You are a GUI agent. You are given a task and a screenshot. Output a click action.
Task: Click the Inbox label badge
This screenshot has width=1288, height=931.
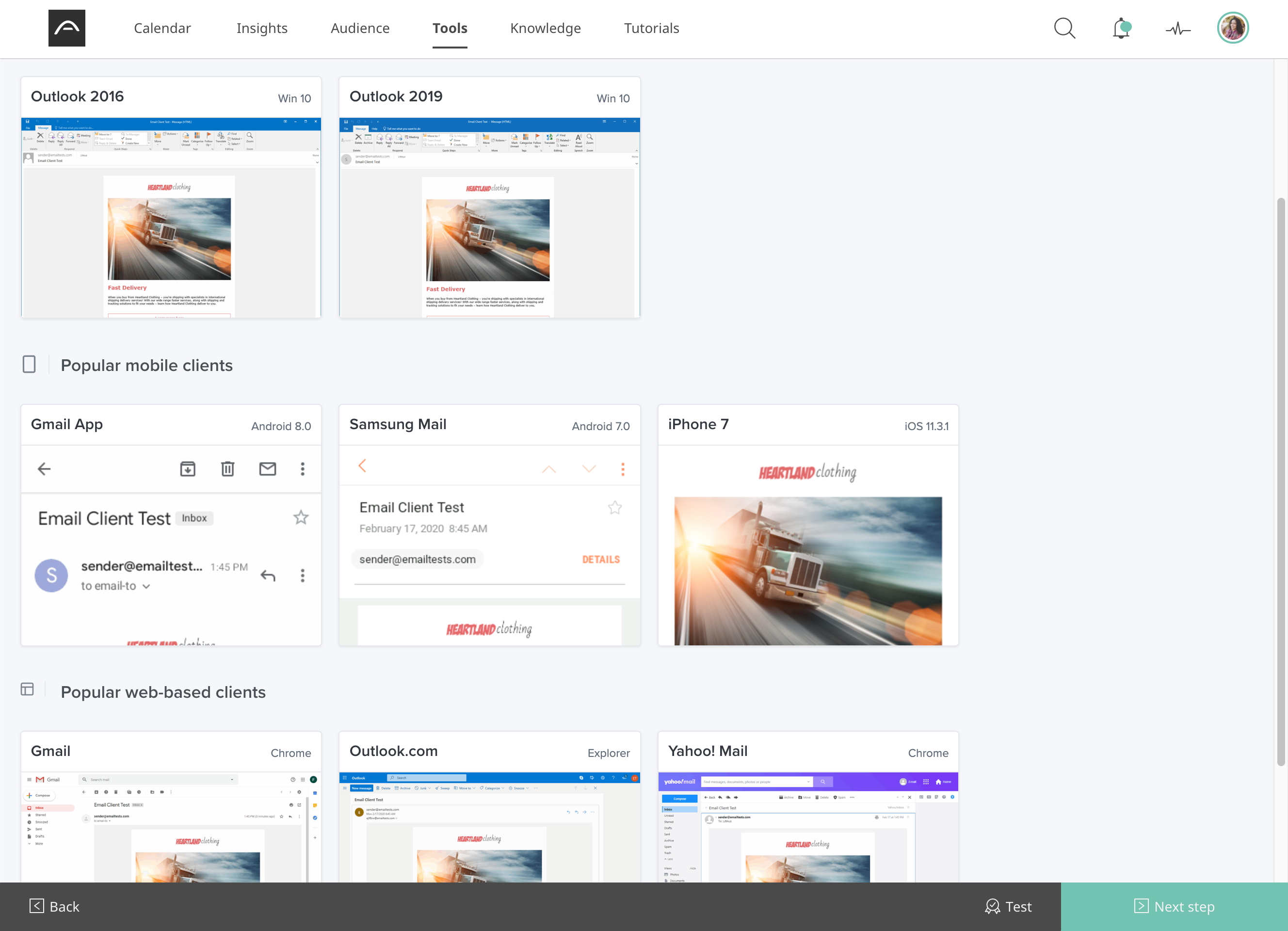click(x=194, y=518)
